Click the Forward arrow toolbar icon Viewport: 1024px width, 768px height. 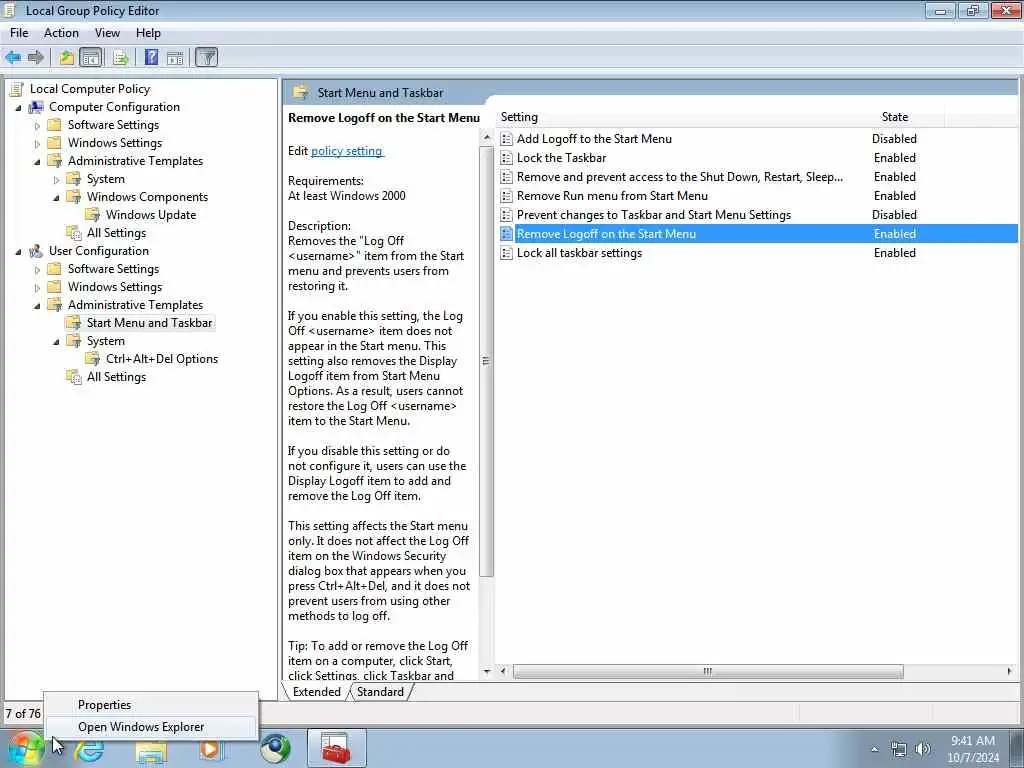(36, 57)
